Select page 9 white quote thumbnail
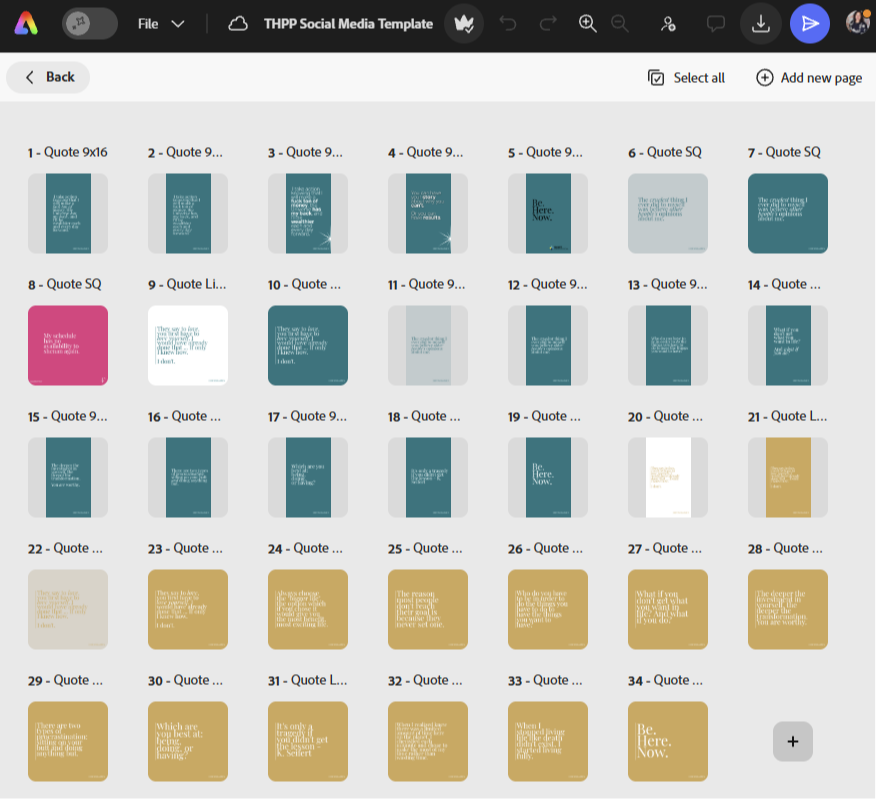The height and width of the screenshot is (799, 876). [188, 345]
